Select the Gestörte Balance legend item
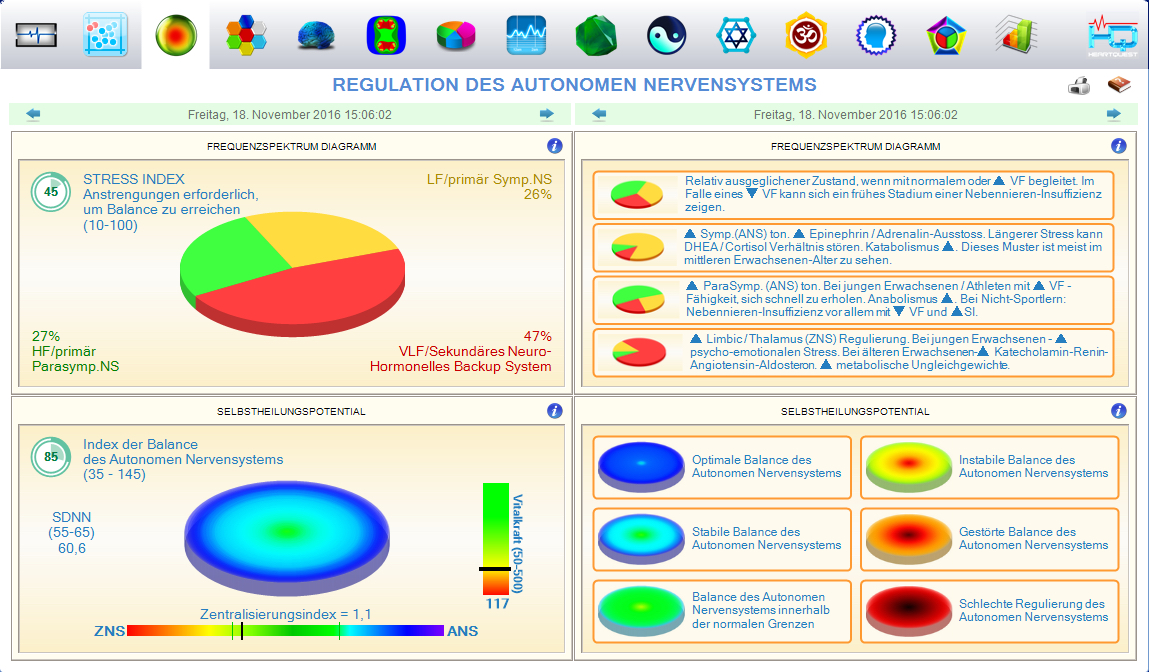Screen dimensions: 1149x672 tap(989, 539)
